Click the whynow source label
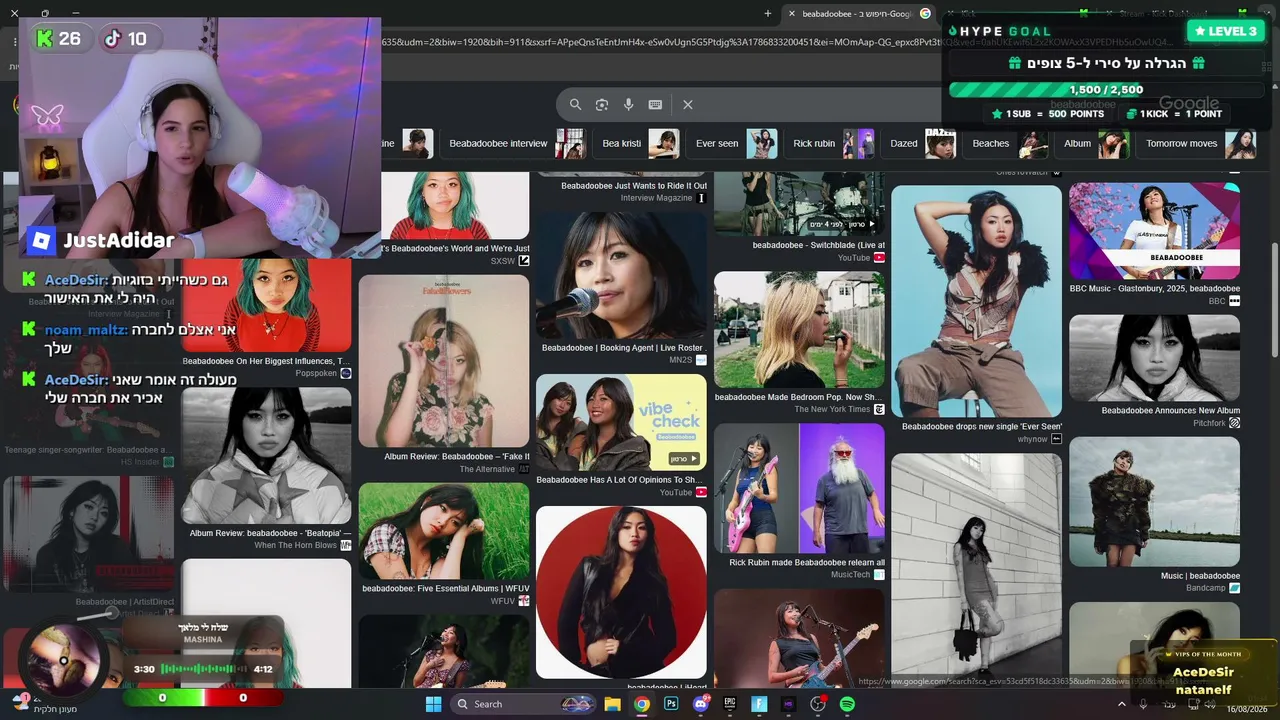 point(1039,439)
